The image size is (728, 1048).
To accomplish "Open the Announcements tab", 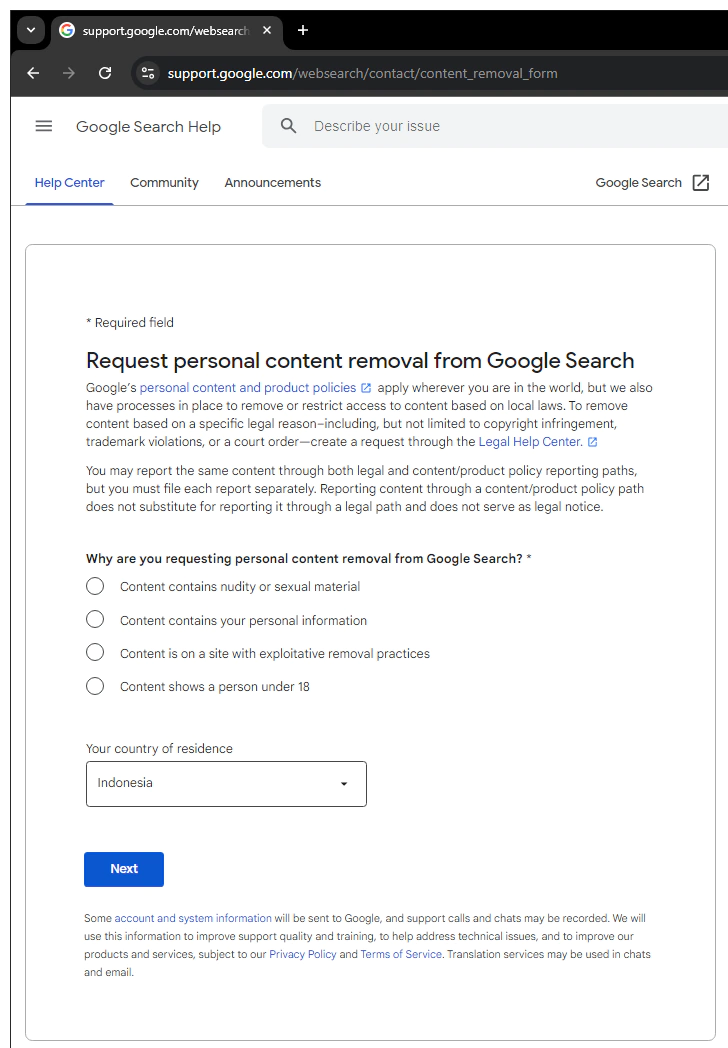I will pyautogui.click(x=272, y=183).
